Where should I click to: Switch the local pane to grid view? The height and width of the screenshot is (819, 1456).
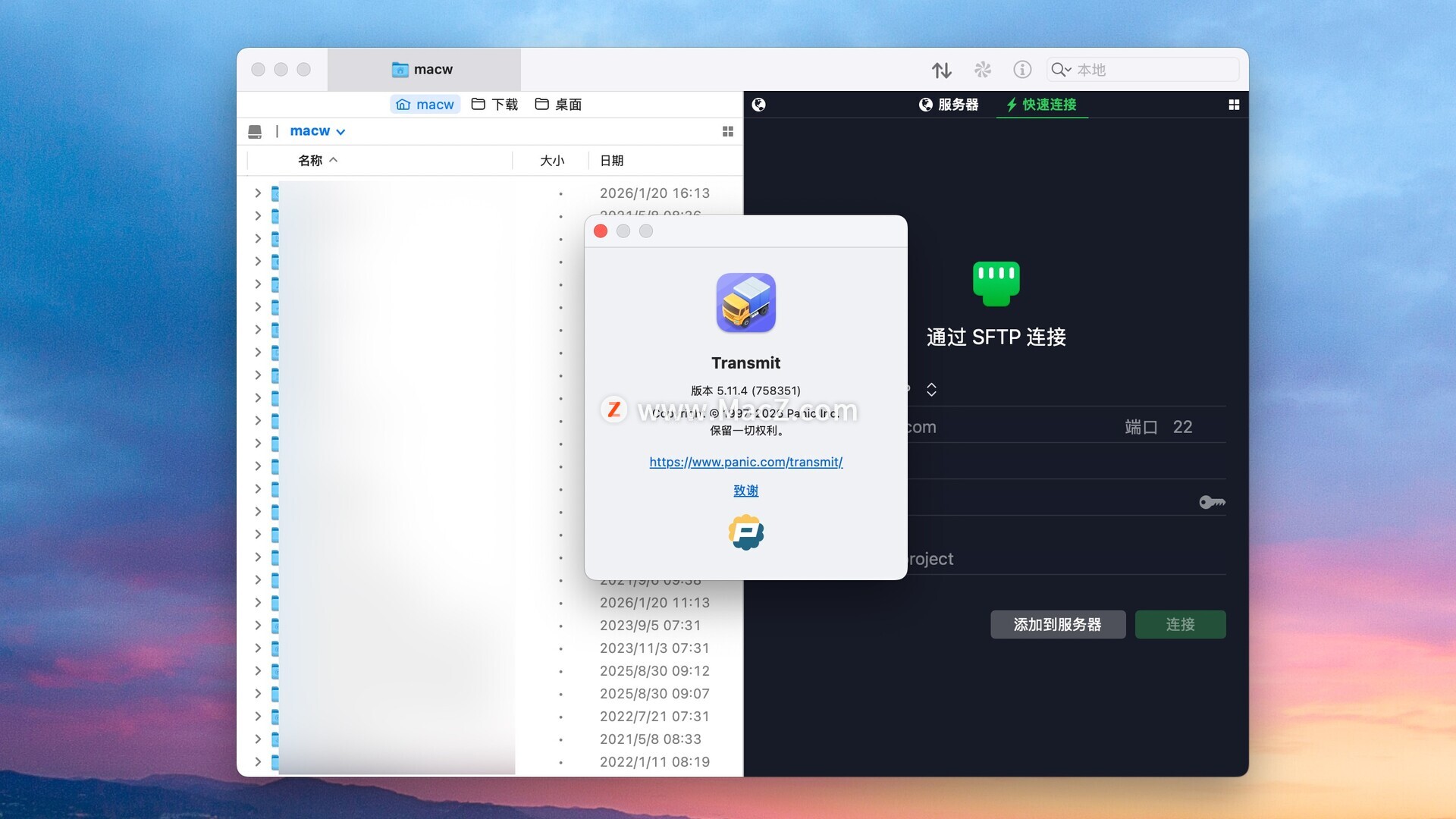[x=727, y=131]
